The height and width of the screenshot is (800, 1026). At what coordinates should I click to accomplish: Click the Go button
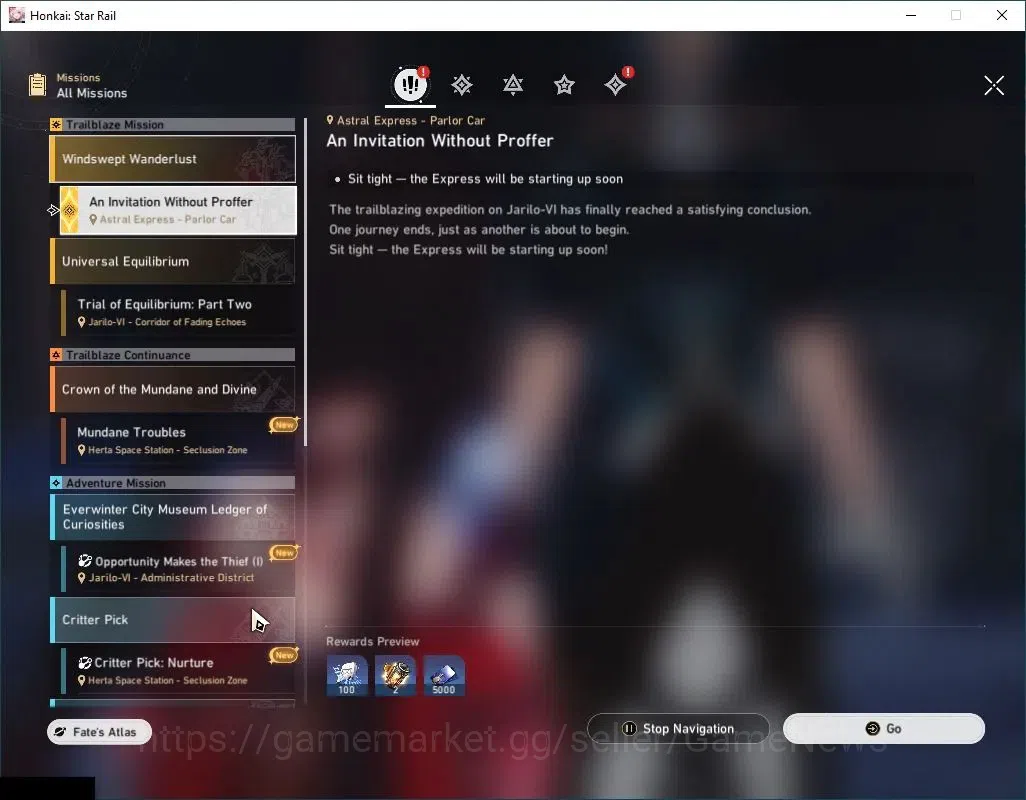[x=883, y=729]
